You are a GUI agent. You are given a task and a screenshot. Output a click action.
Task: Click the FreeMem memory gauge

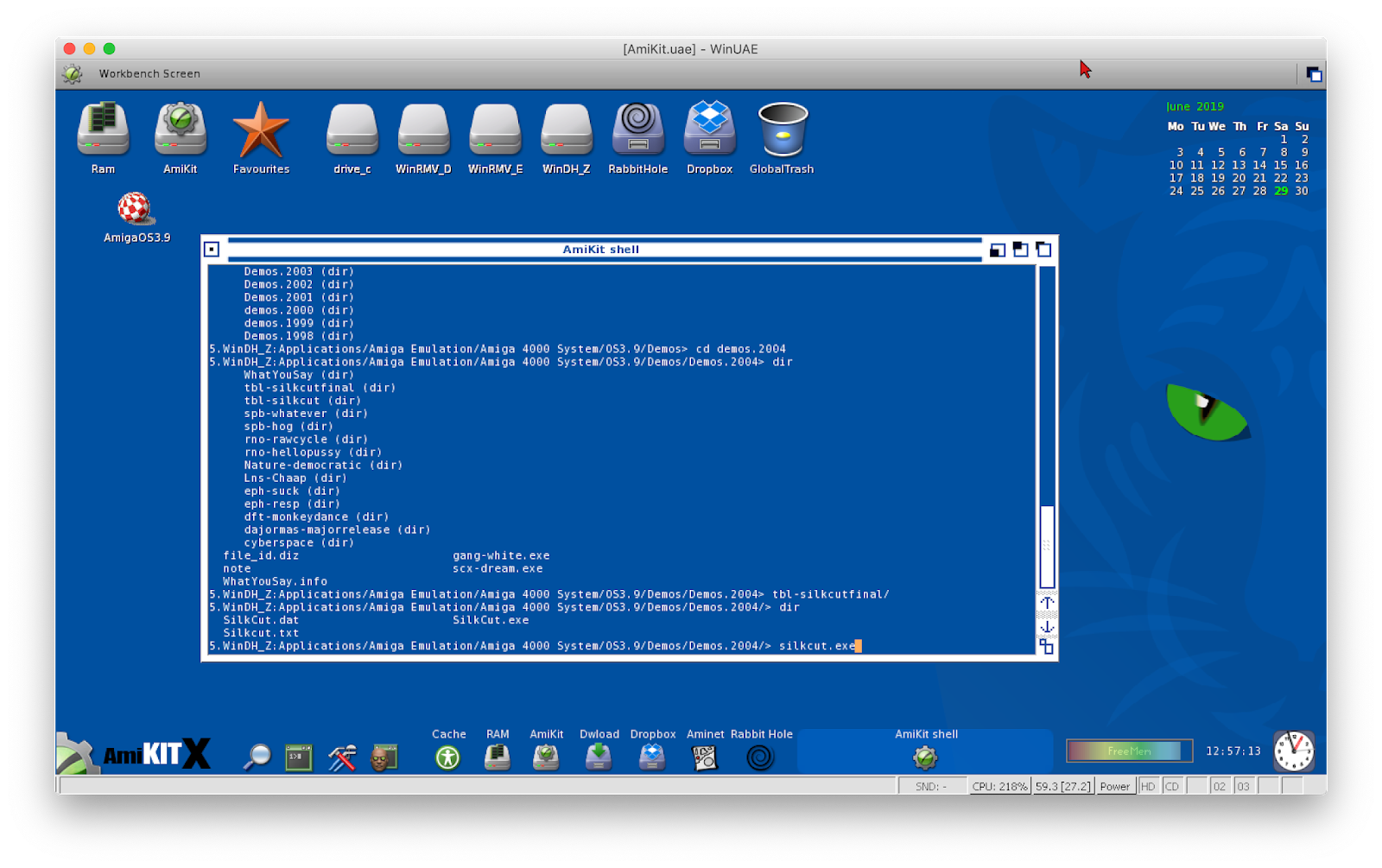click(1130, 751)
